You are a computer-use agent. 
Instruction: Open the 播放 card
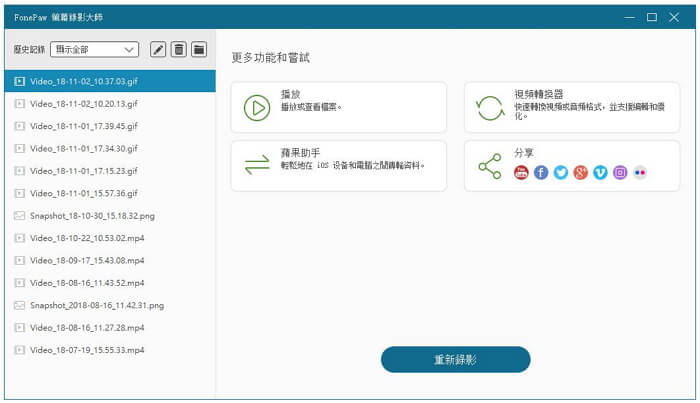[339, 107]
